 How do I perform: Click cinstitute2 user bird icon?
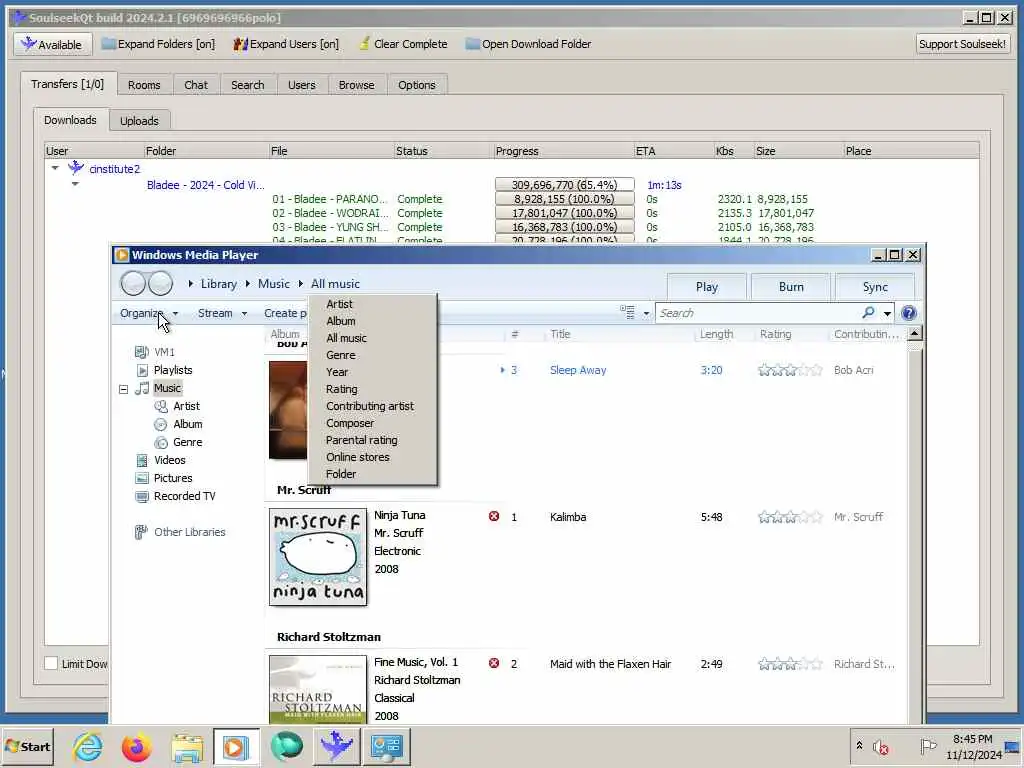(x=76, y=168)
